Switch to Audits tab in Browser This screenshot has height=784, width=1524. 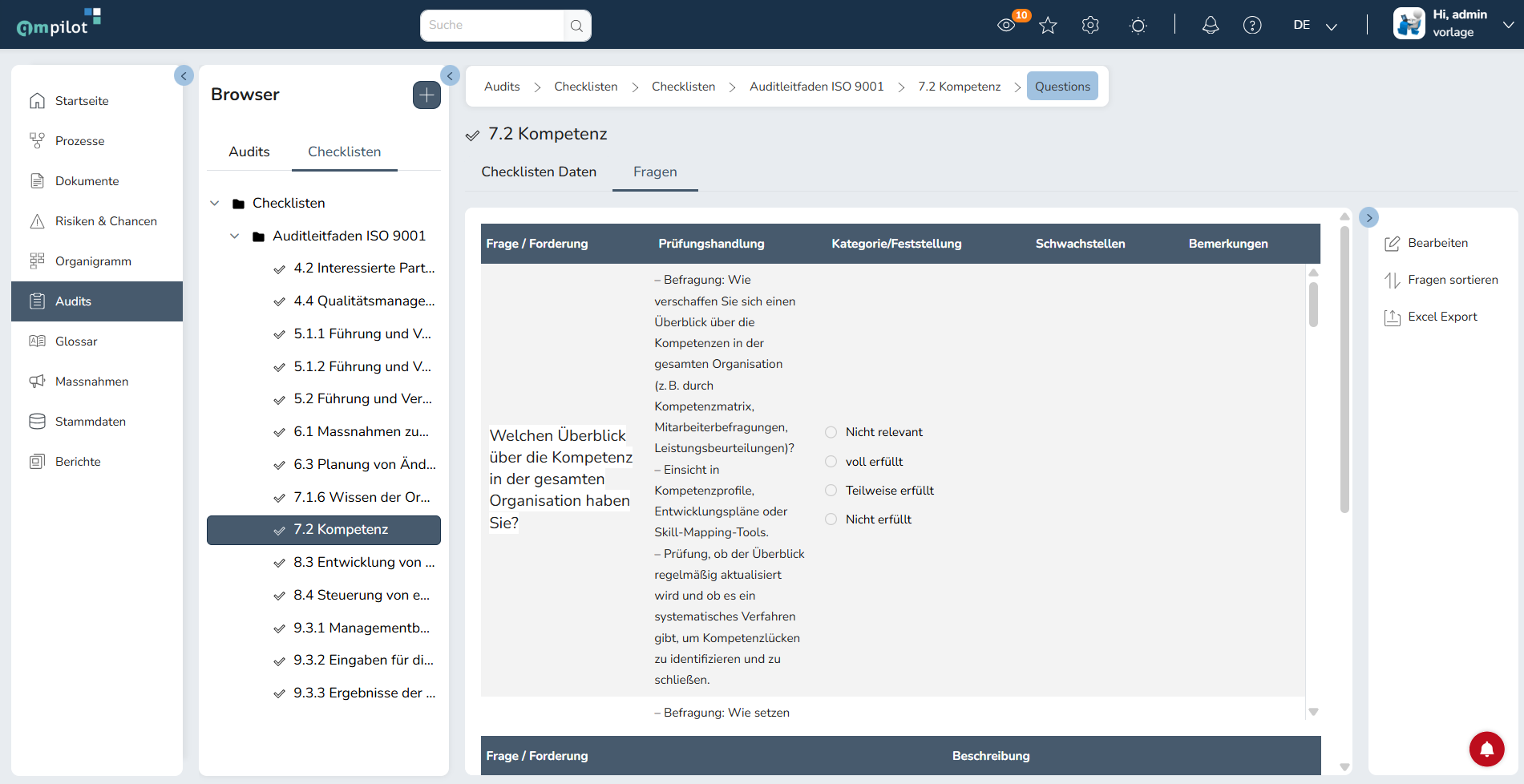pyautogui.click(x=249, y=152)
